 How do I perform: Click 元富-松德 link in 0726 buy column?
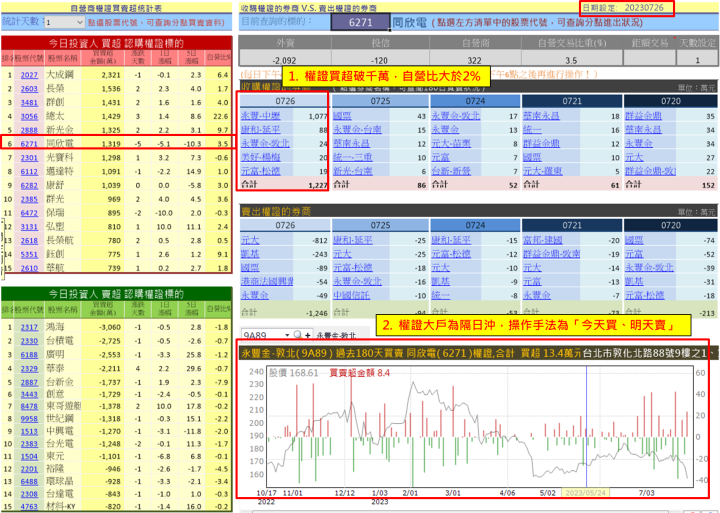(x=260, y=171)
